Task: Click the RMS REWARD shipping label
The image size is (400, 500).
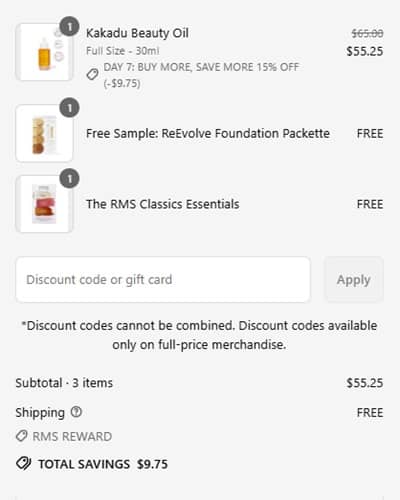Action: pos(72,436)
